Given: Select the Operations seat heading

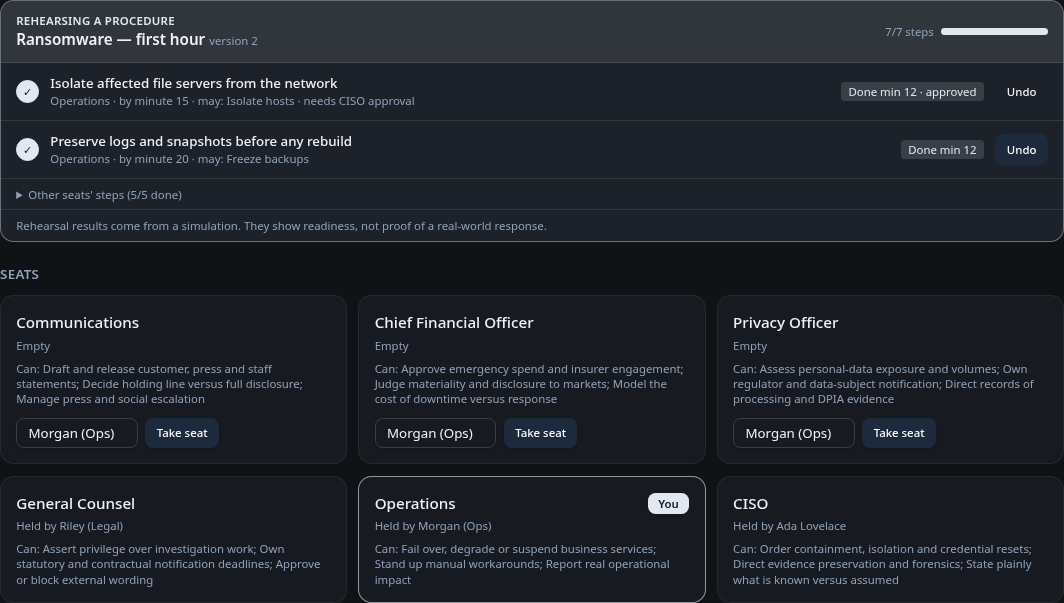Looking at the screenshot, I should 415,504.
